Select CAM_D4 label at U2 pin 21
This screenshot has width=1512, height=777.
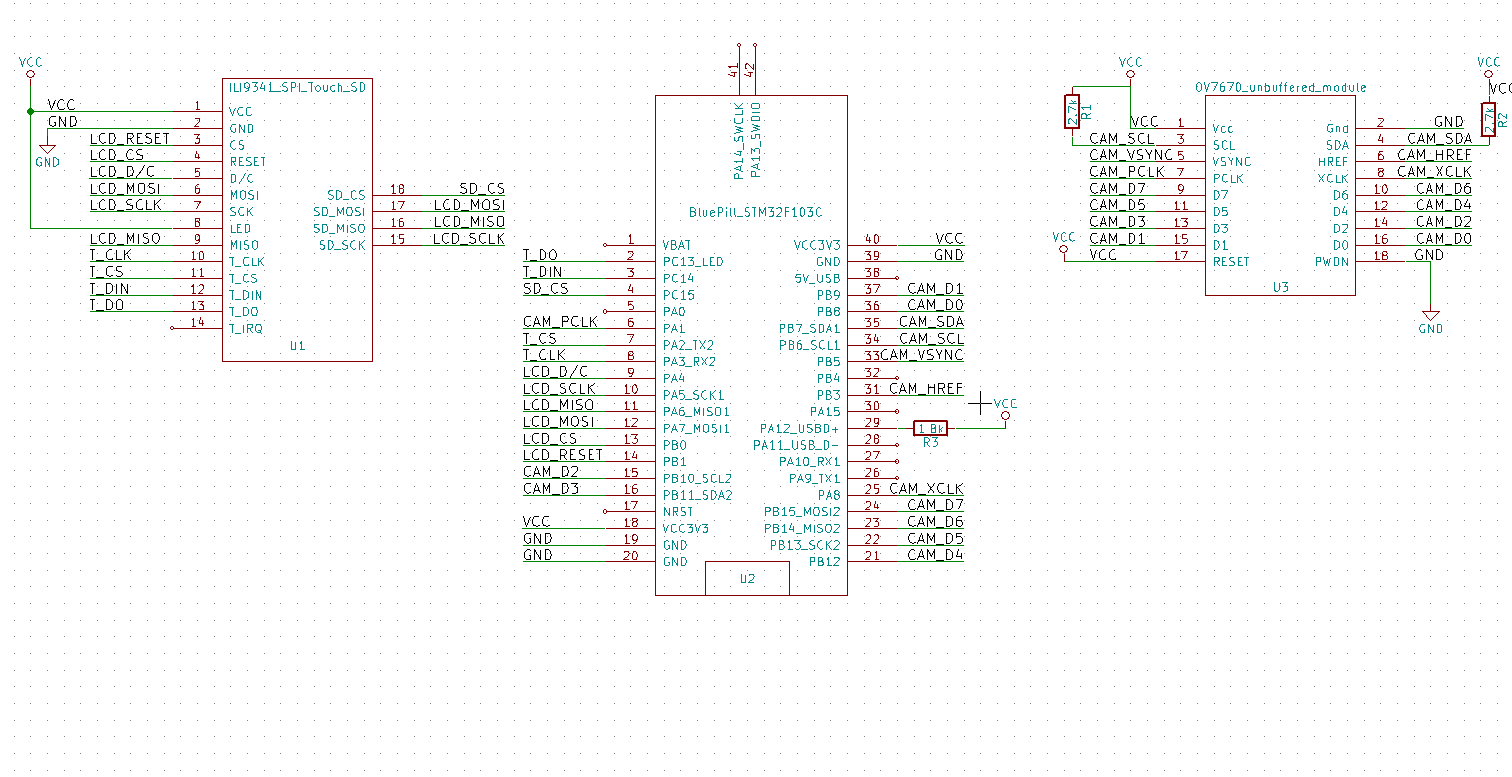[936, 555]
